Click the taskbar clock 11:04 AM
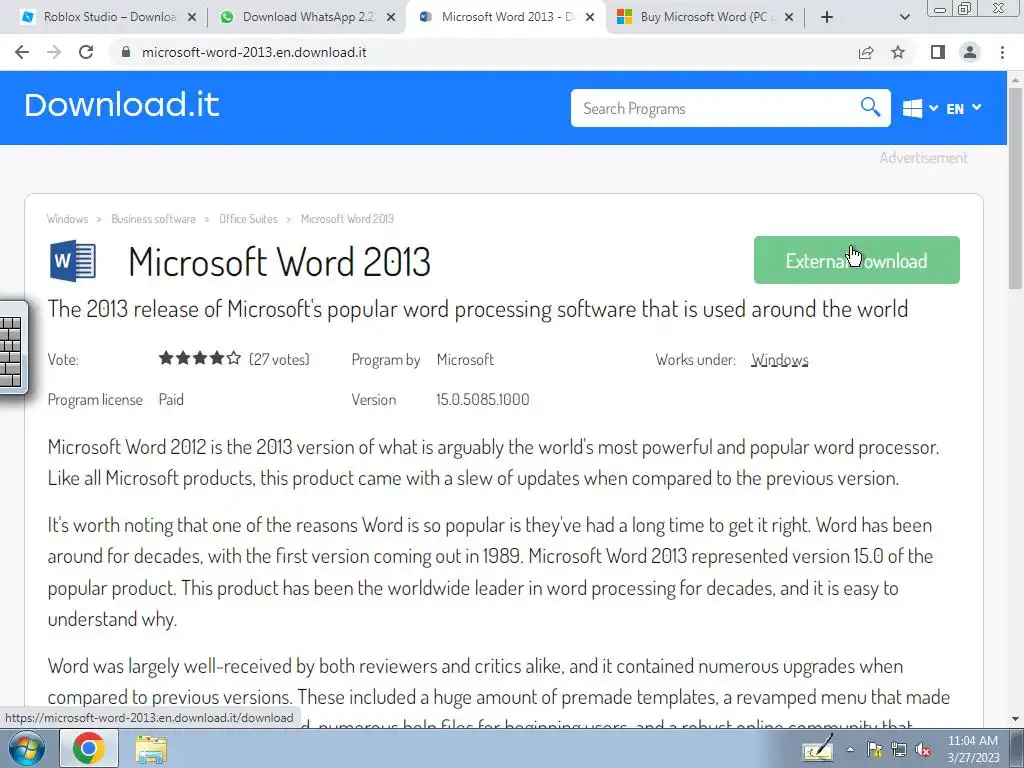Screen dimensions: 1024x768 tap(972, 741)
